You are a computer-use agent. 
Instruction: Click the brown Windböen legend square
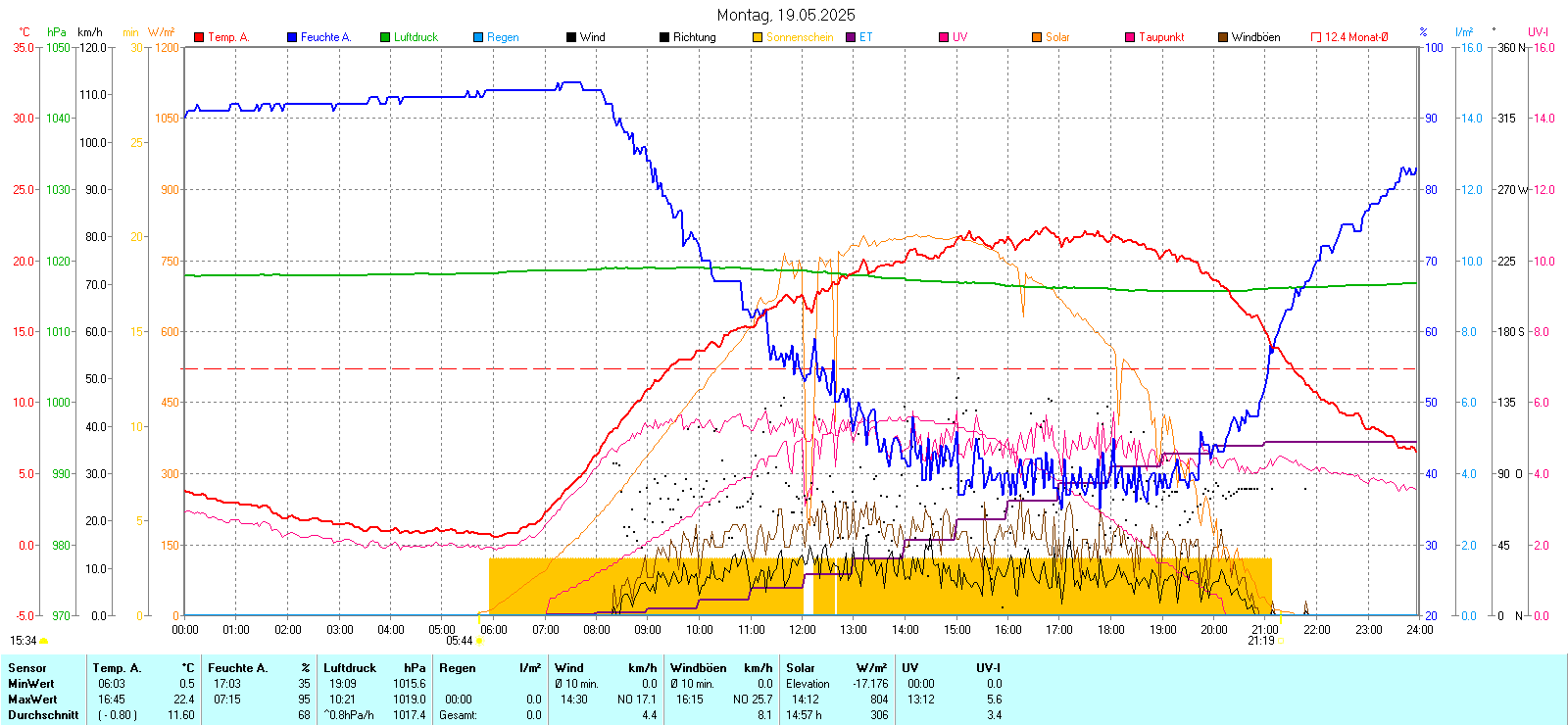tap(1223, 37)
